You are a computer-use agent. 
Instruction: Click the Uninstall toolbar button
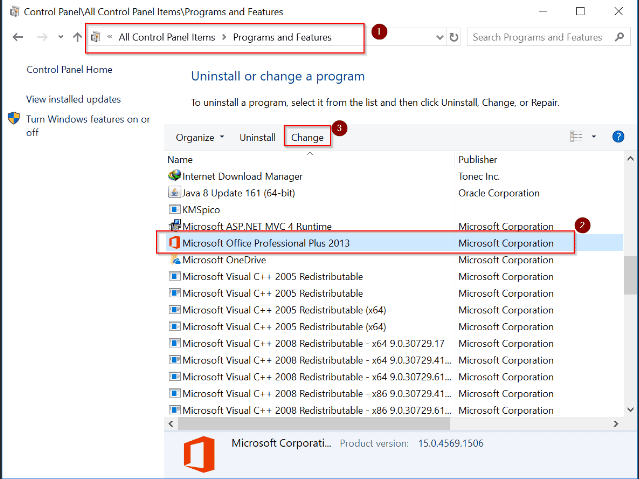pos(257,138)
